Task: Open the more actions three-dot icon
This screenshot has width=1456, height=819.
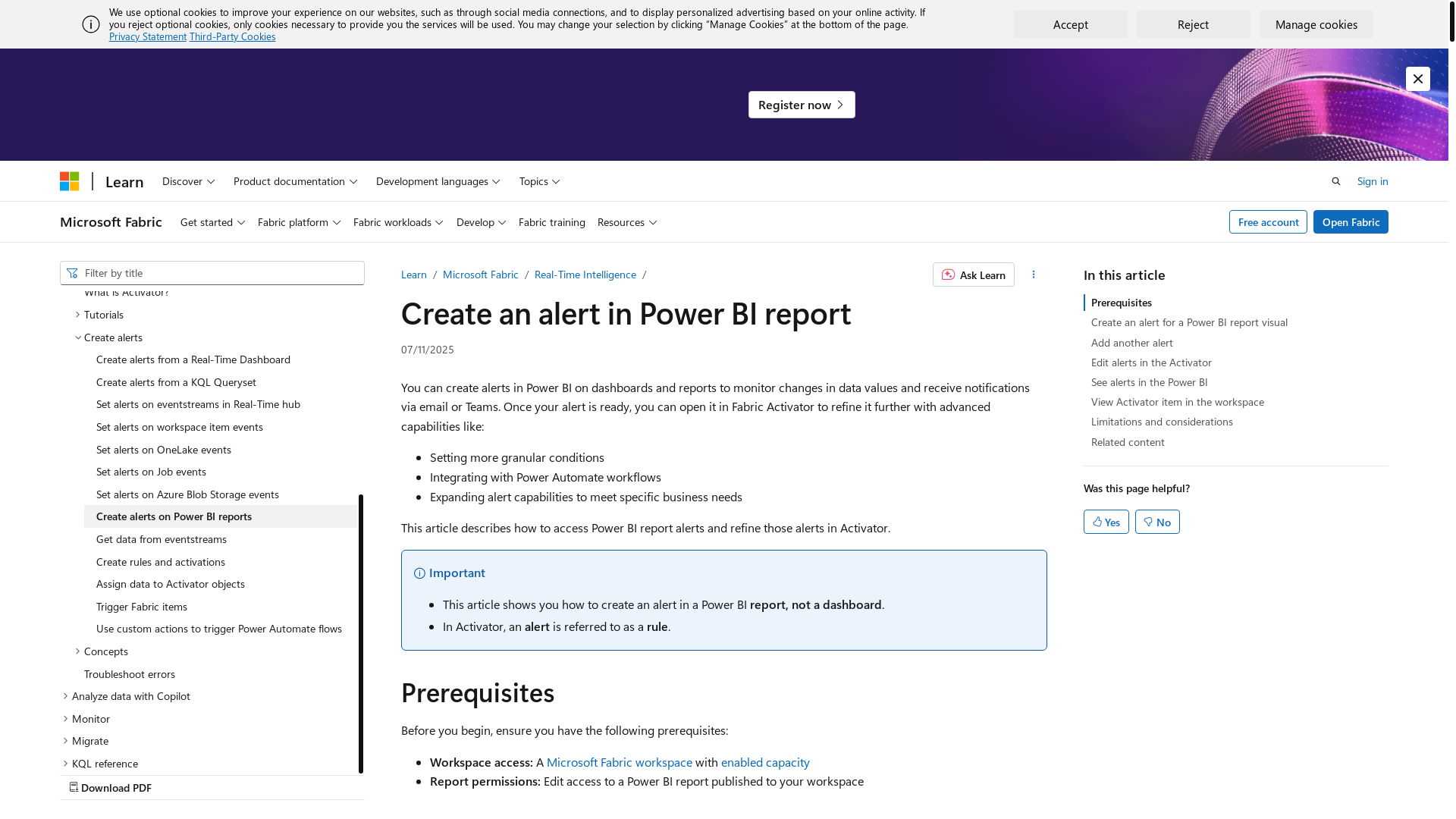Action: coord(1034,275)
